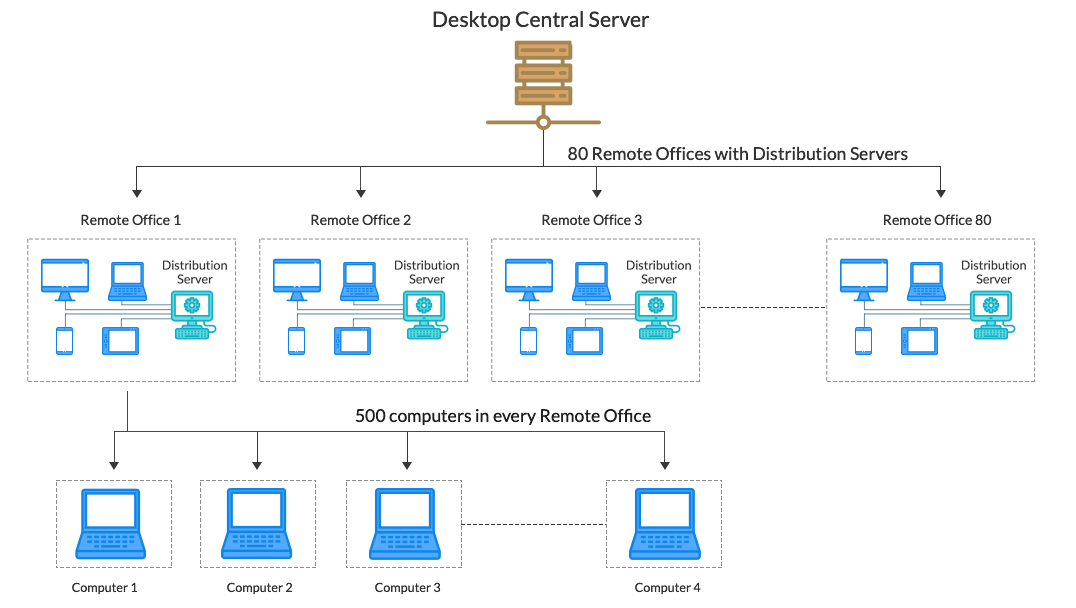The image size is (1076, 608).
Task: Select the desktop monitor icon in Remote Office 1
Action: click(65, 280)
